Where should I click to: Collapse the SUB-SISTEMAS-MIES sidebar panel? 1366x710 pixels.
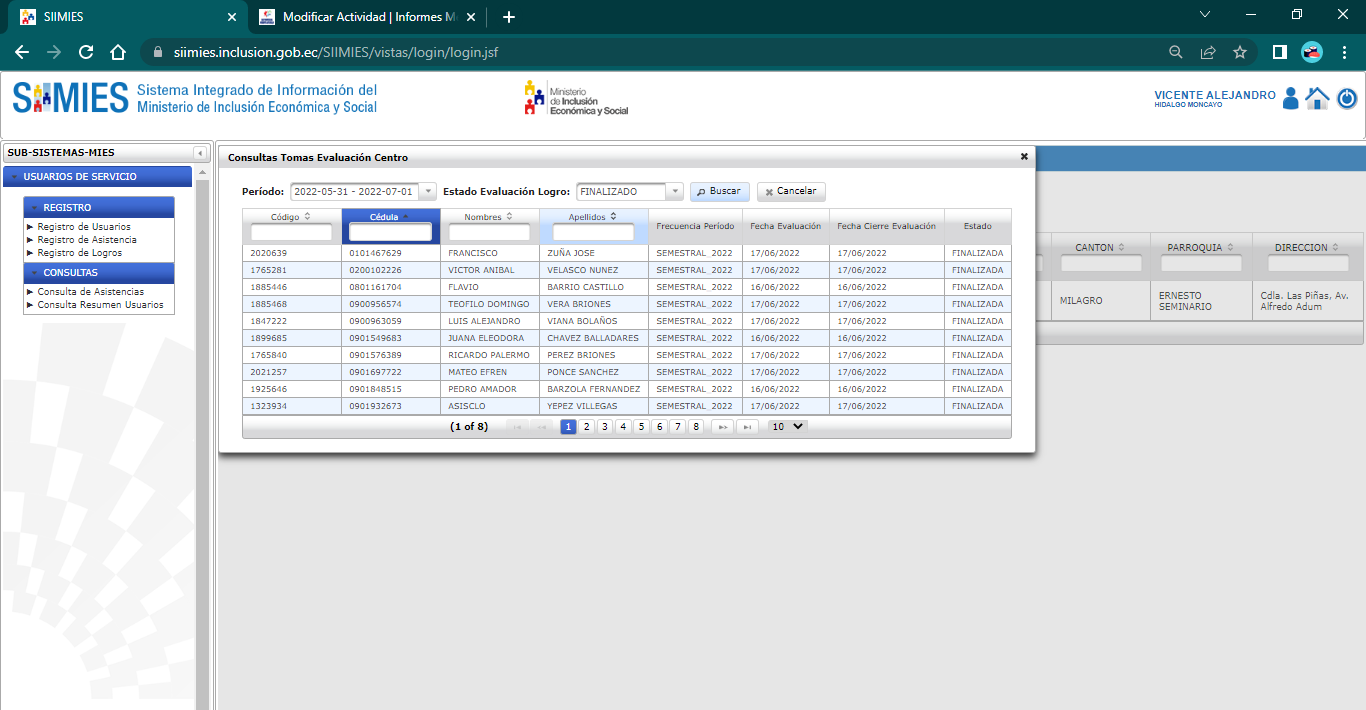(x=200, y=153)
